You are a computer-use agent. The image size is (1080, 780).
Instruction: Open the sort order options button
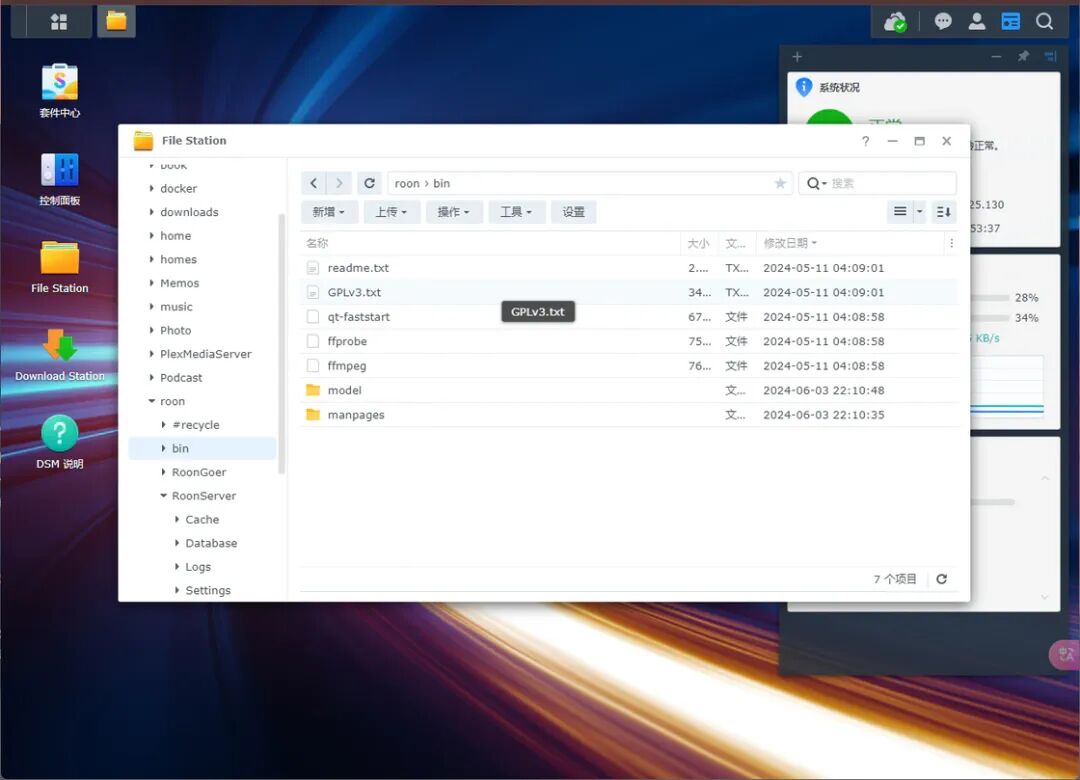944,212
